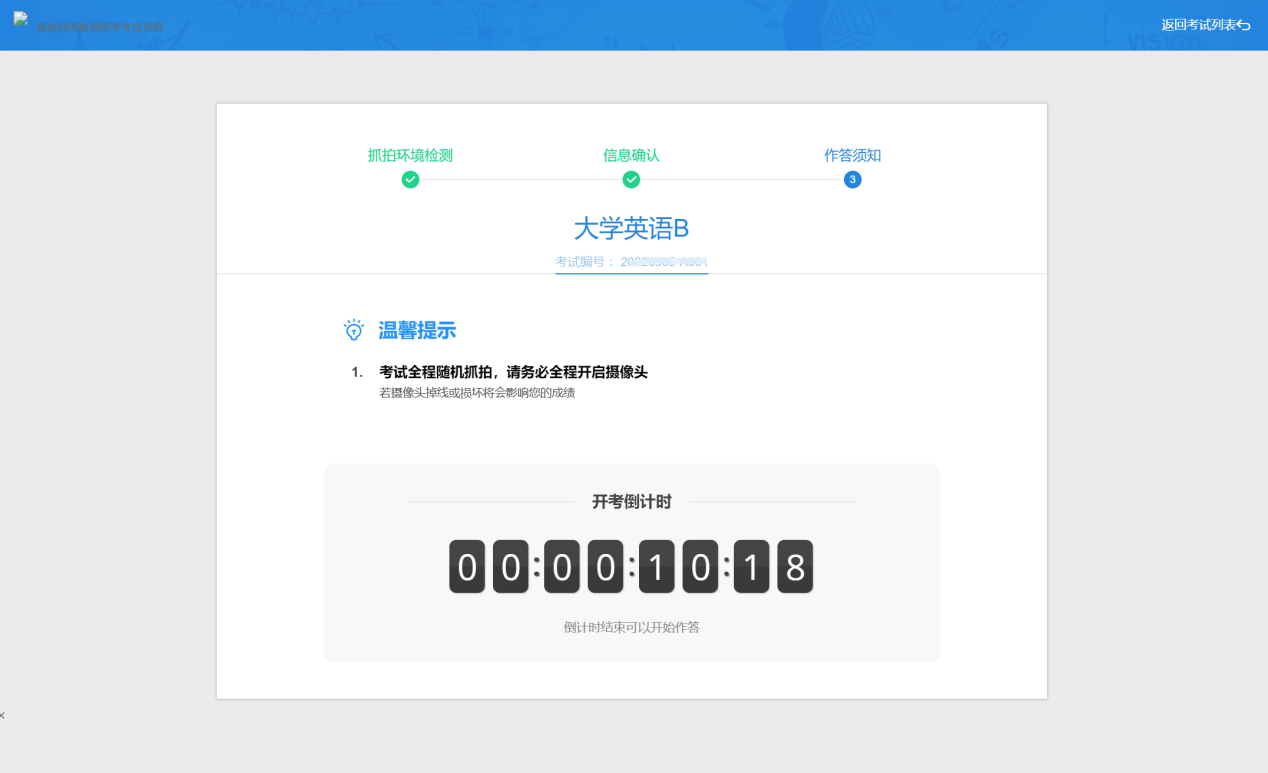This screenshot has height=773, width=1268.
Task: Click the green checkmark under 抓拍环境检测
Action: pos(410,180)
